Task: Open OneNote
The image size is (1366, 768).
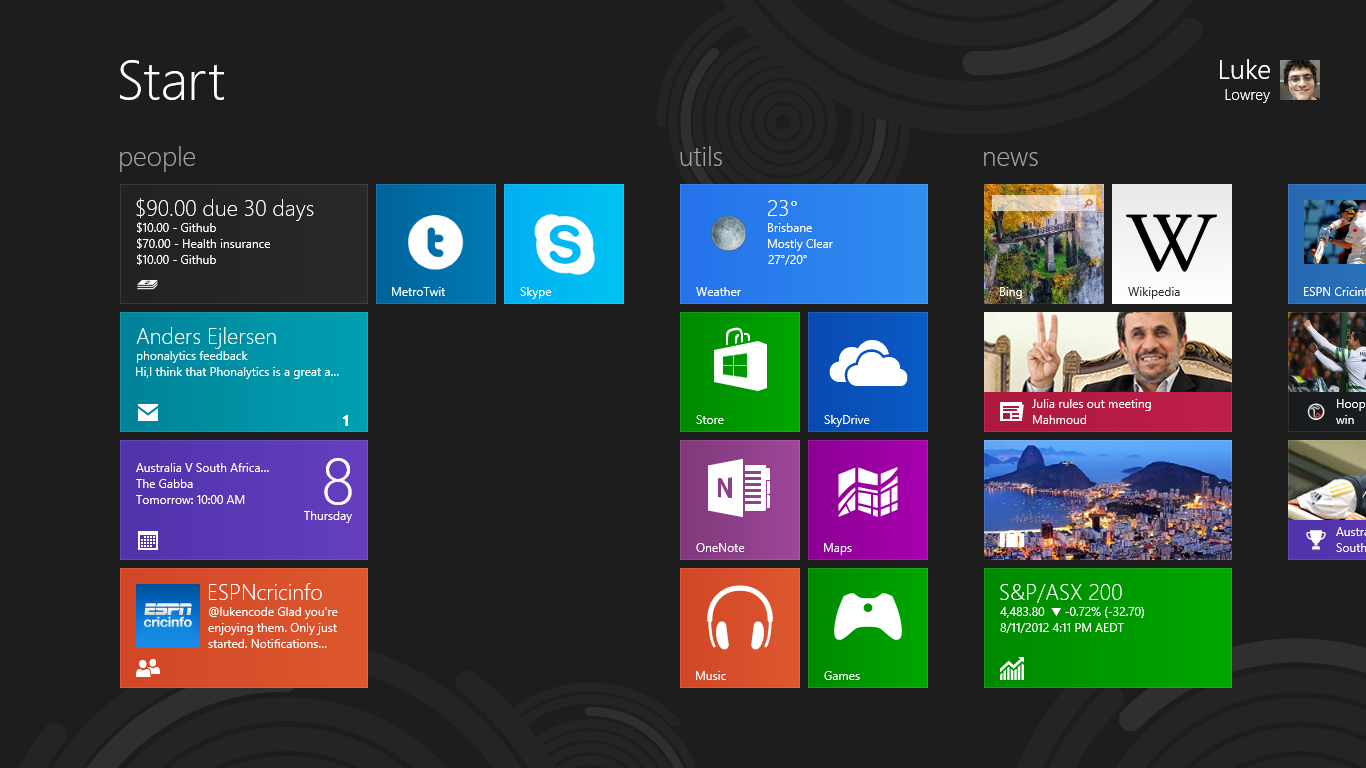Action: tap(739, 499)
